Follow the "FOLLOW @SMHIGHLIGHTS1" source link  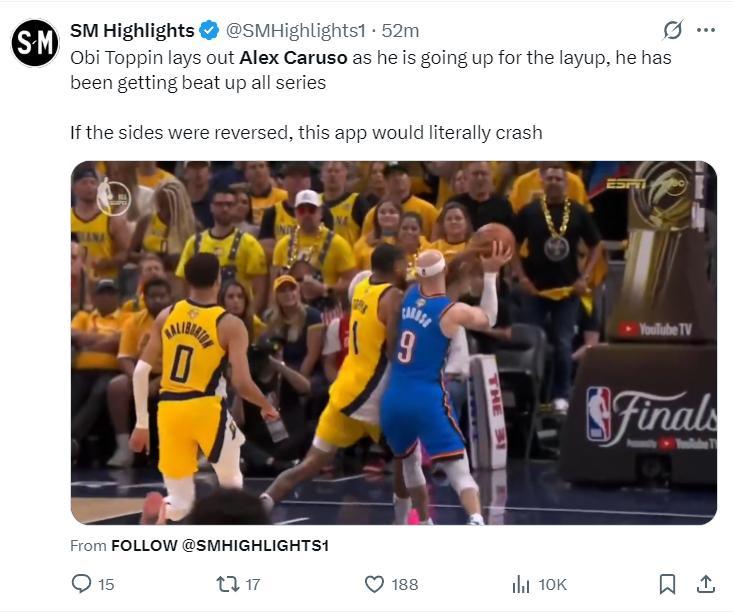pyautogui.click(x=219, y=545)
